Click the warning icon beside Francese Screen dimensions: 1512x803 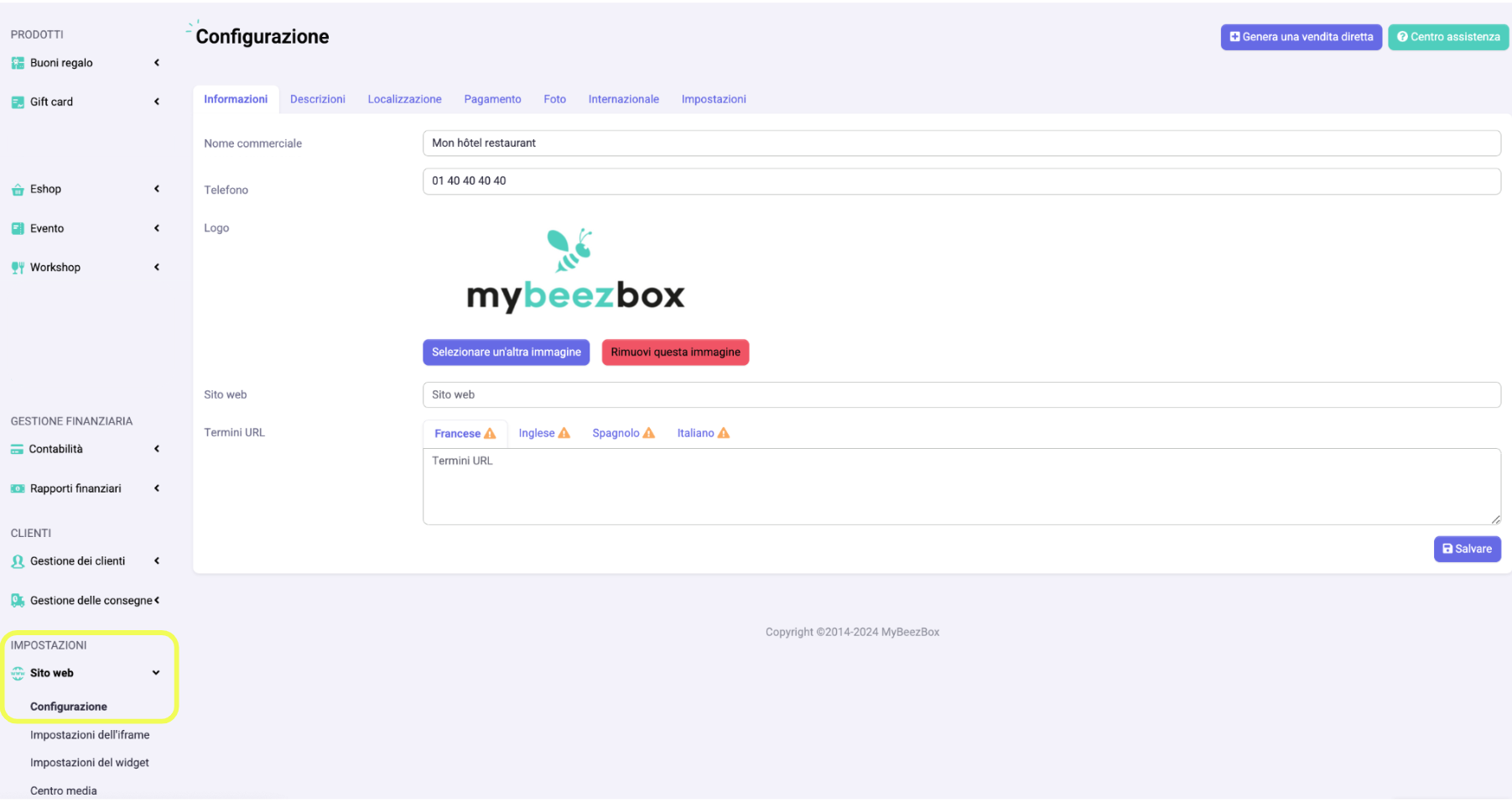pos(490,434)
